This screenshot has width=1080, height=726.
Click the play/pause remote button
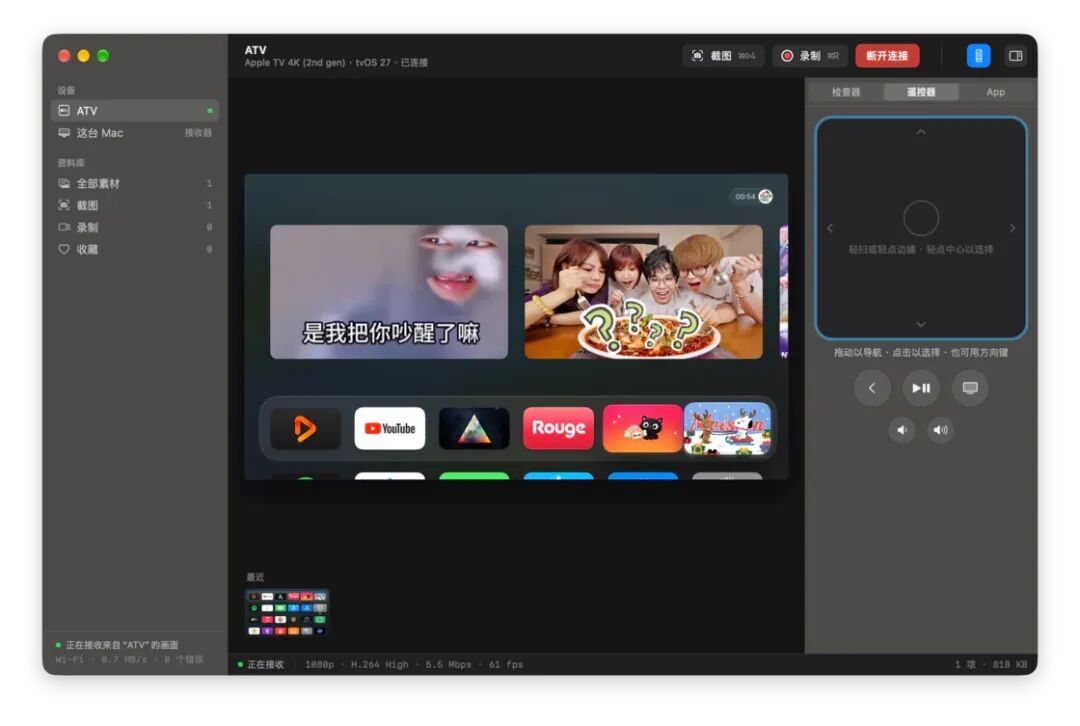[x=921, y=388]
